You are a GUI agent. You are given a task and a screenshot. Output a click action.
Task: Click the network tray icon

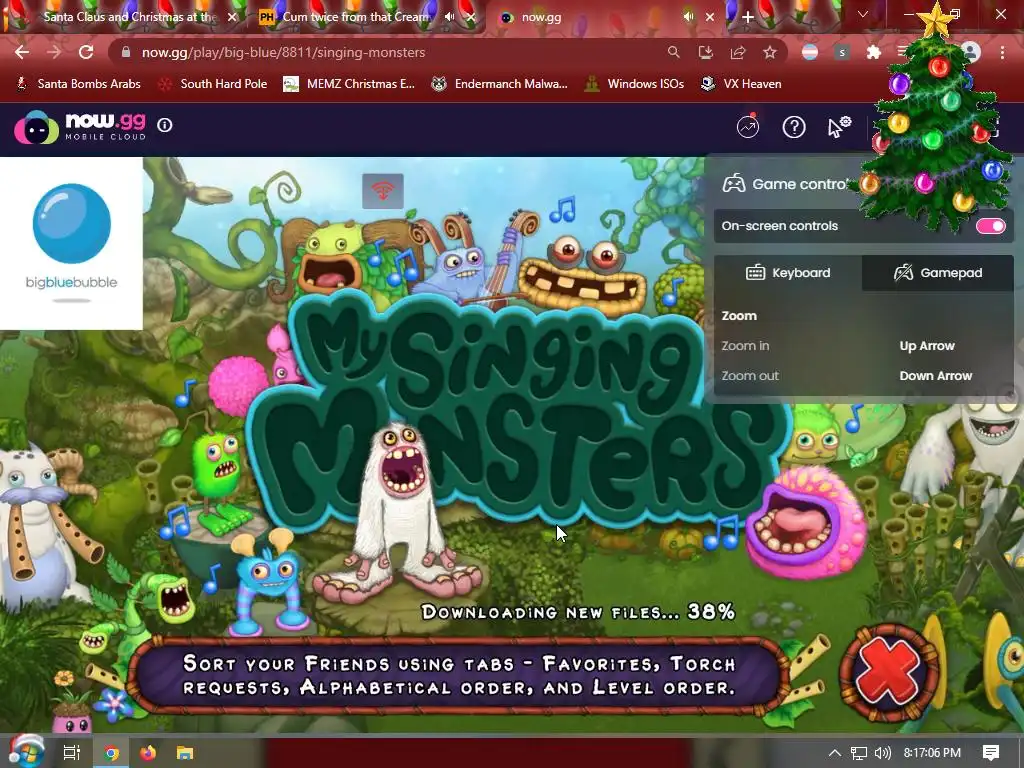[x=859, y=753]
